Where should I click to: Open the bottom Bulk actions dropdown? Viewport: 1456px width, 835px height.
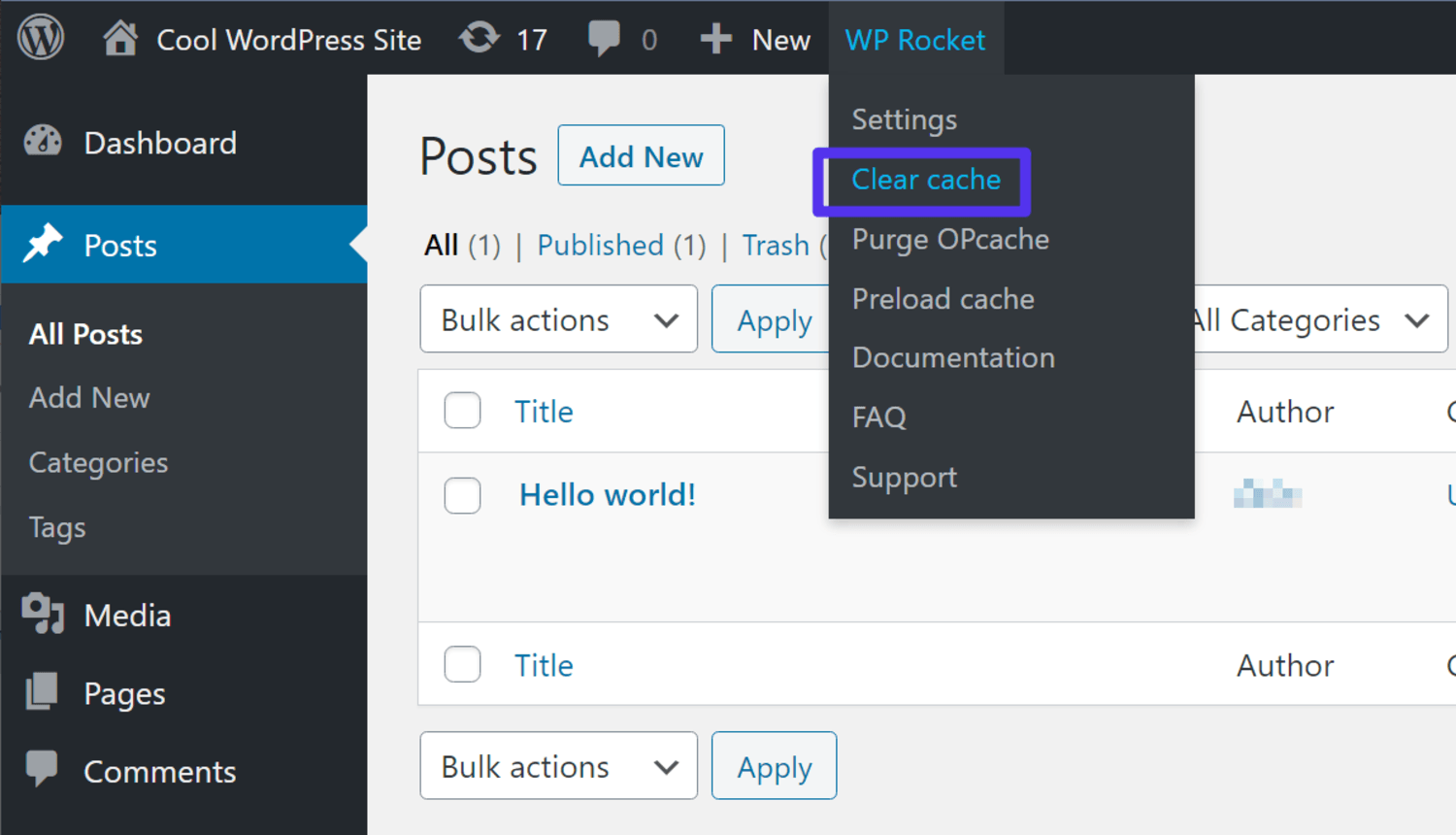(x=558, y=765)
